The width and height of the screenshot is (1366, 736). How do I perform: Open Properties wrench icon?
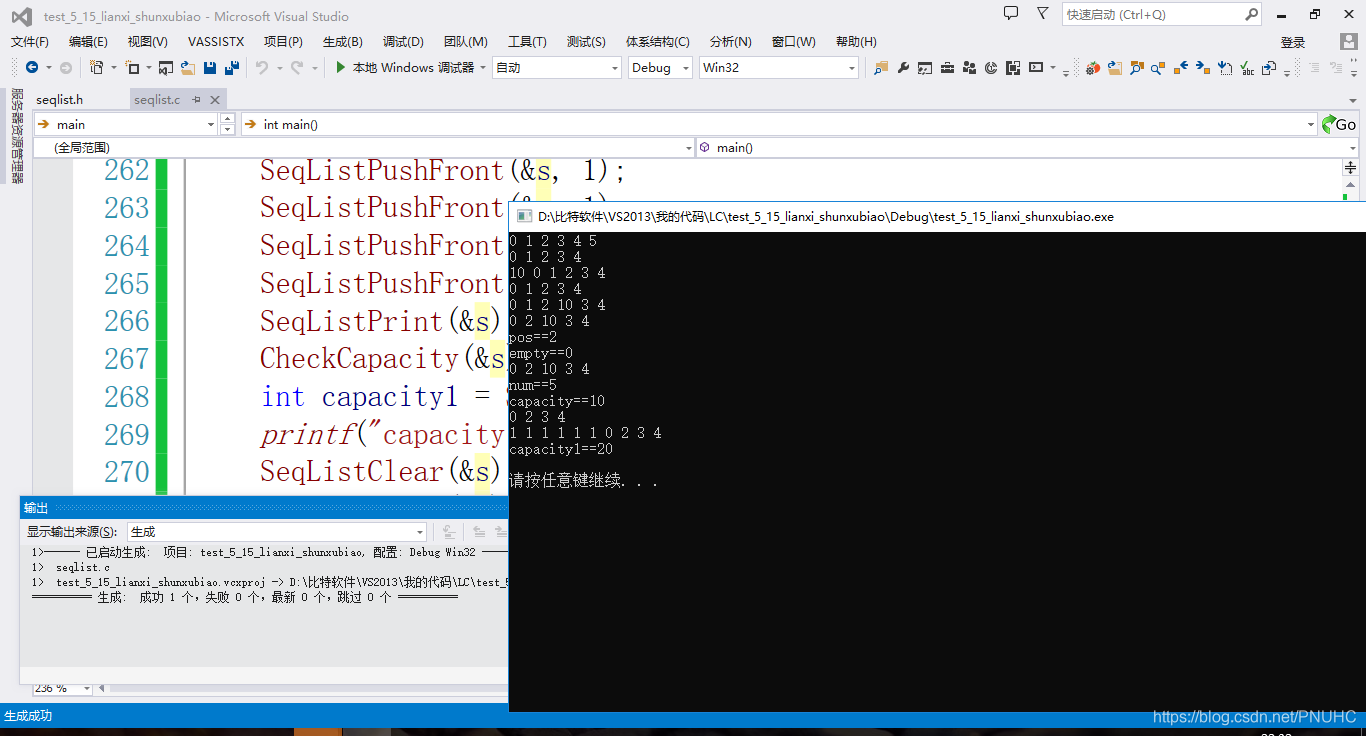903,68
